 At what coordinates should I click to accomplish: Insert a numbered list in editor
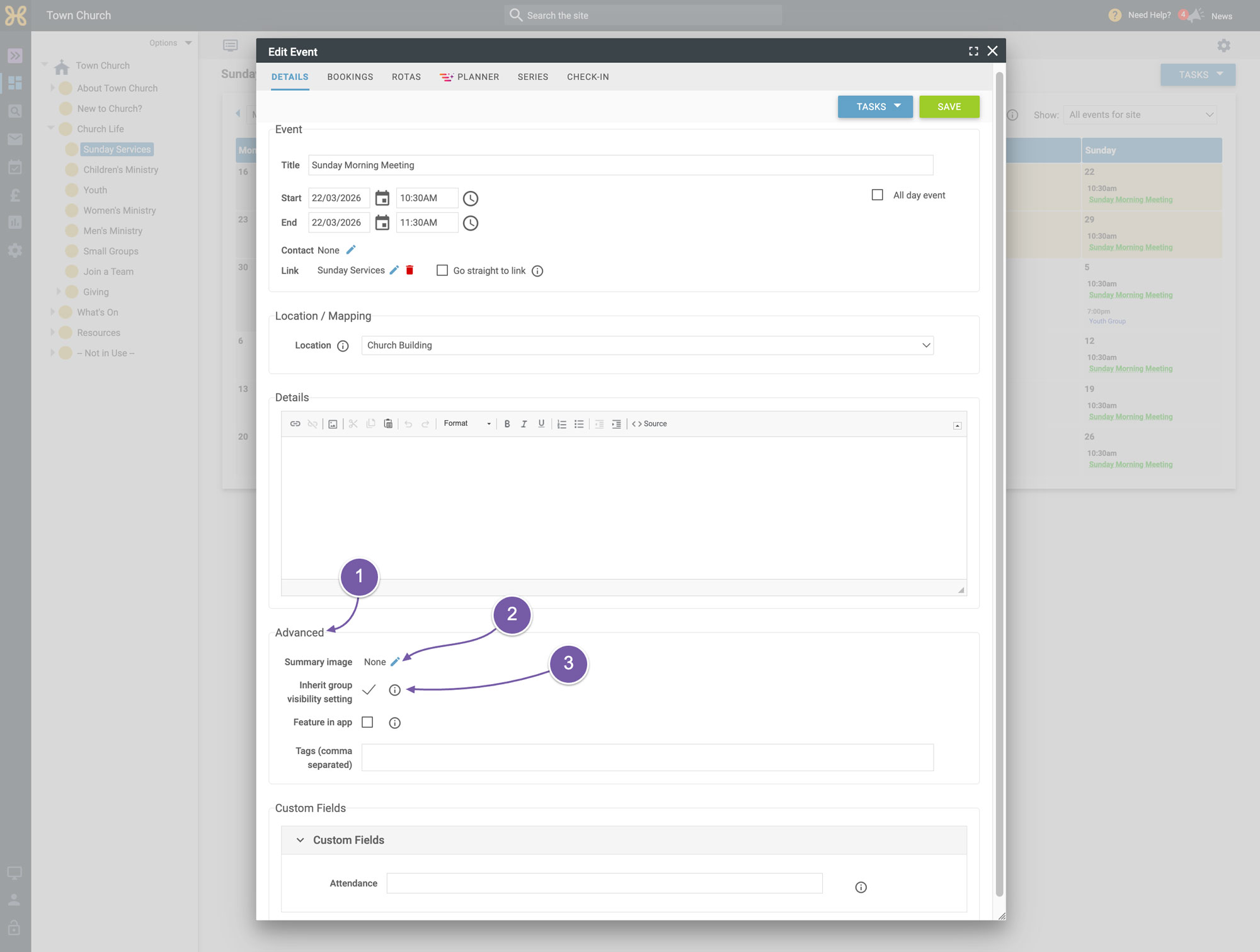(x=561, y=424)
